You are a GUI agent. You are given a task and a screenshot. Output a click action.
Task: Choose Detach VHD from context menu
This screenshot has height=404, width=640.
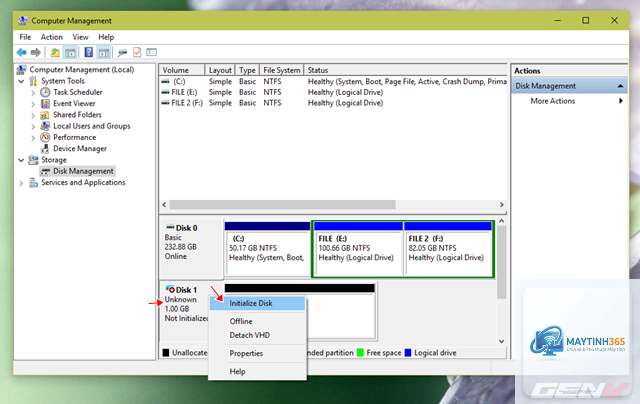[257, 335]
